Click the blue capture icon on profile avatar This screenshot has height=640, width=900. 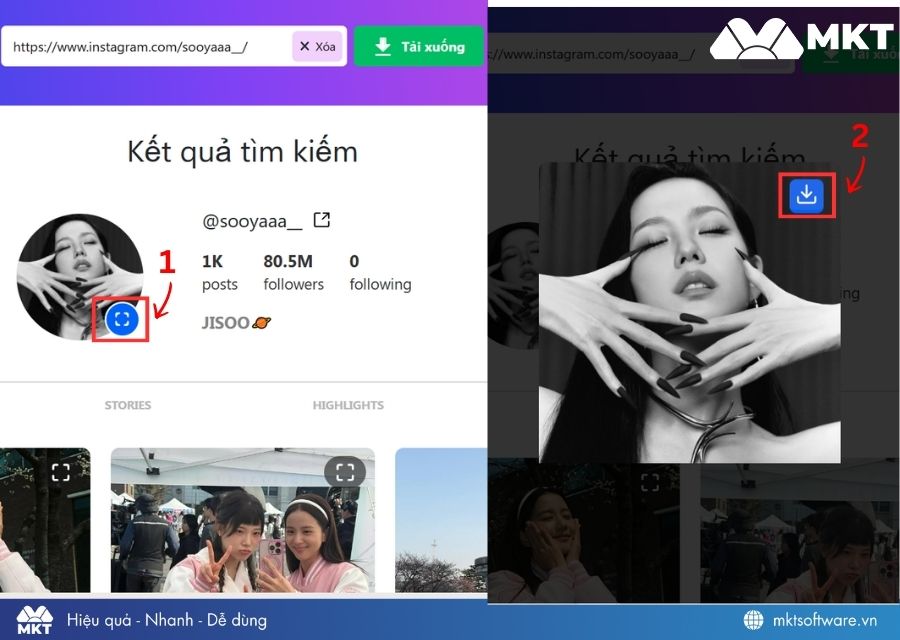tap(124, 320)
